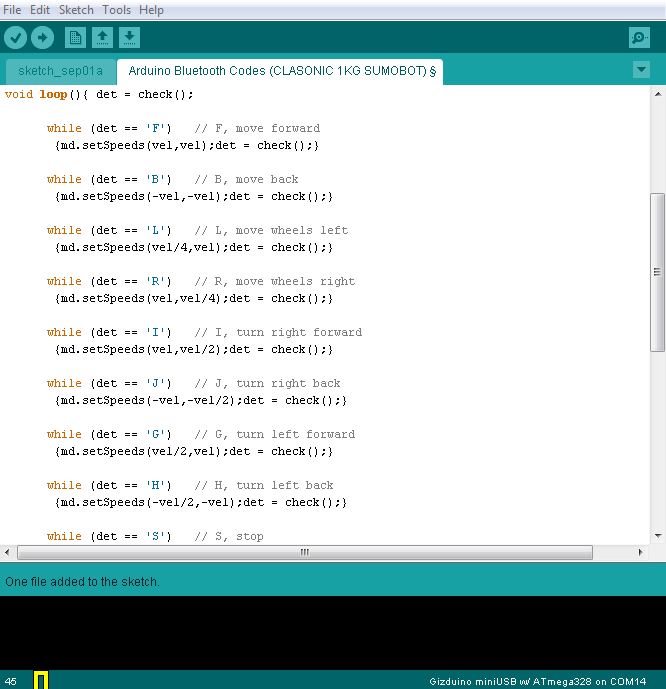Open the File menu
This screenshot has height=689, width=666.
point(12,10)
